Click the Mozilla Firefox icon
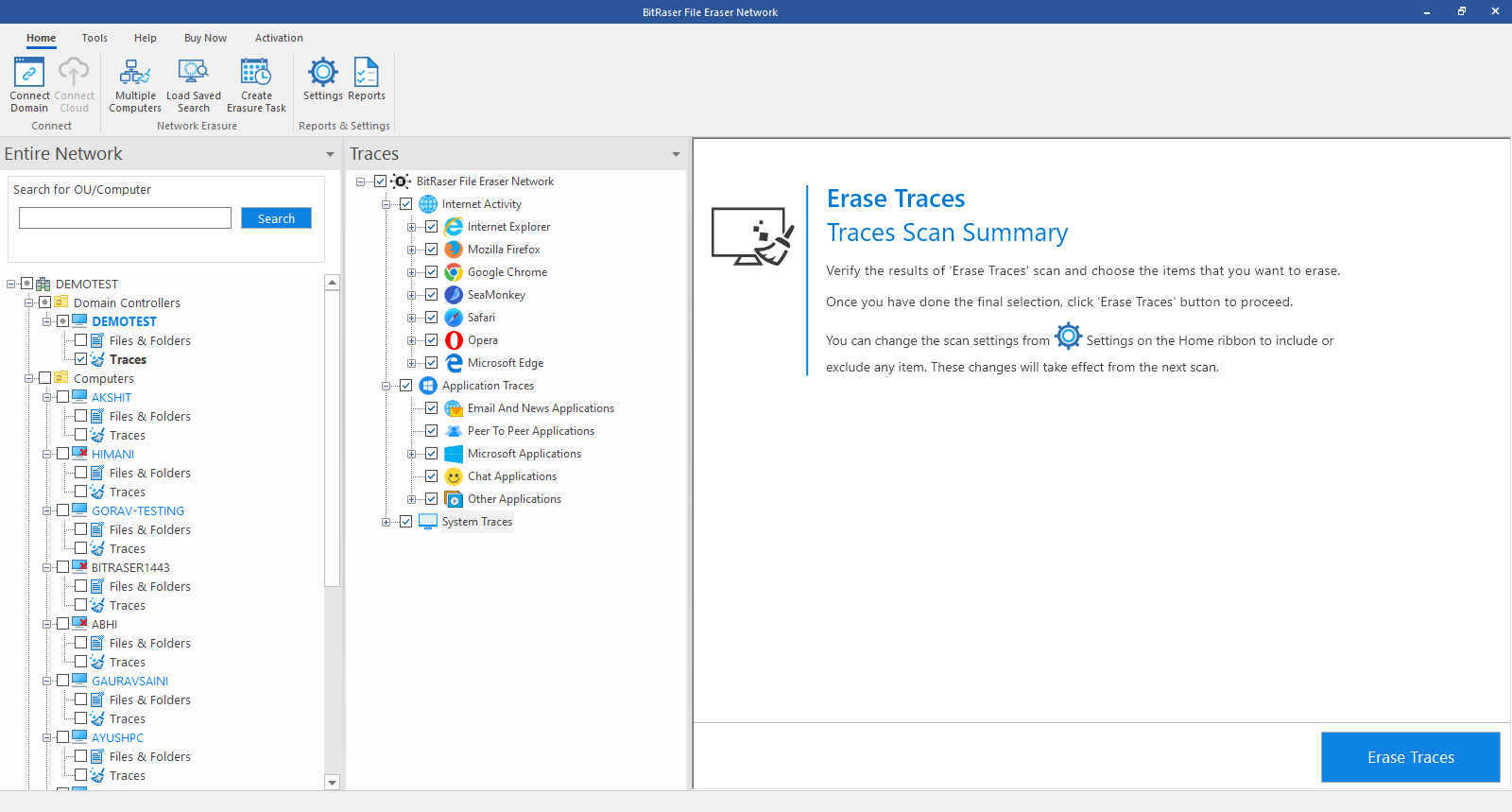This screenshot has height=812, width=1512. click(x=454, y=250)
